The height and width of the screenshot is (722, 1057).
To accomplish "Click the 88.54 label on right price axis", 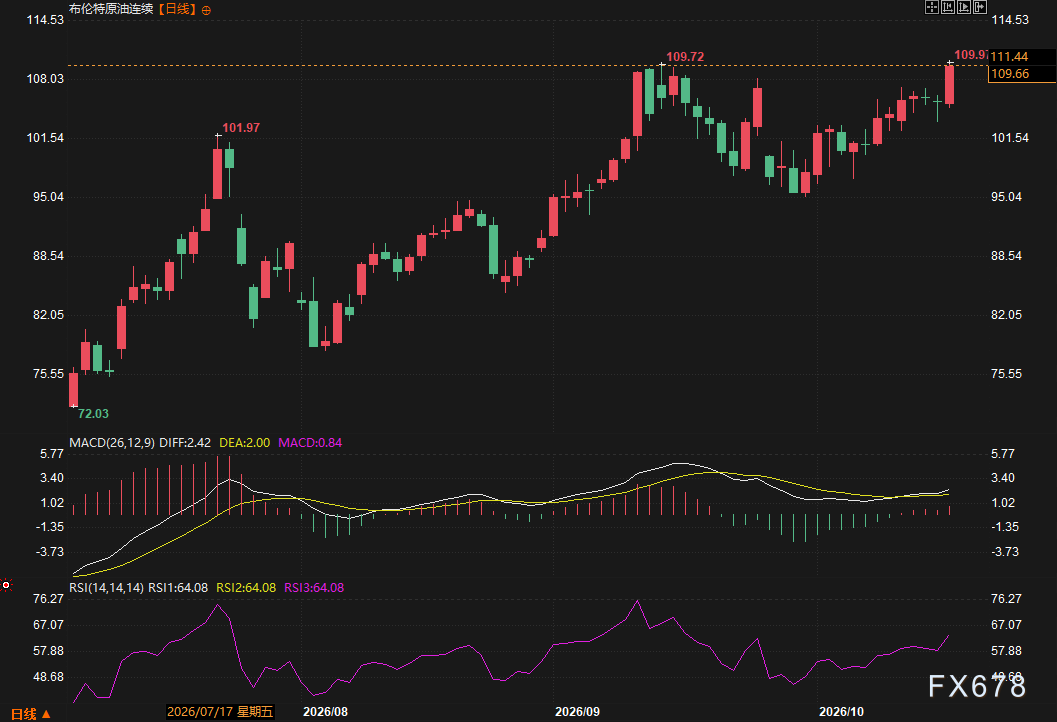I will (x=1006, y=255).
